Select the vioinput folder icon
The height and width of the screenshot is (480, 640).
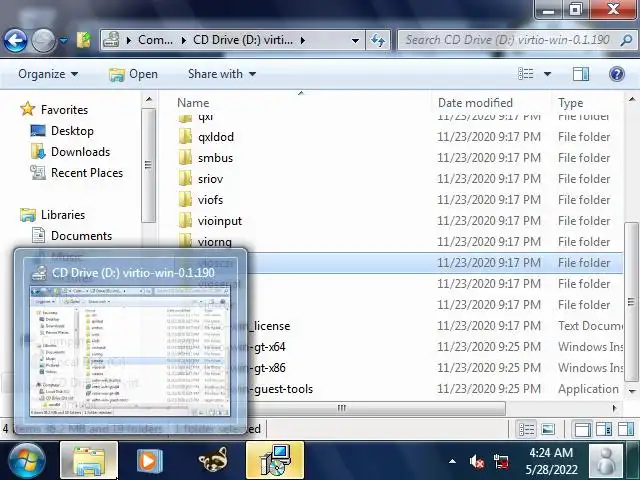185,221
